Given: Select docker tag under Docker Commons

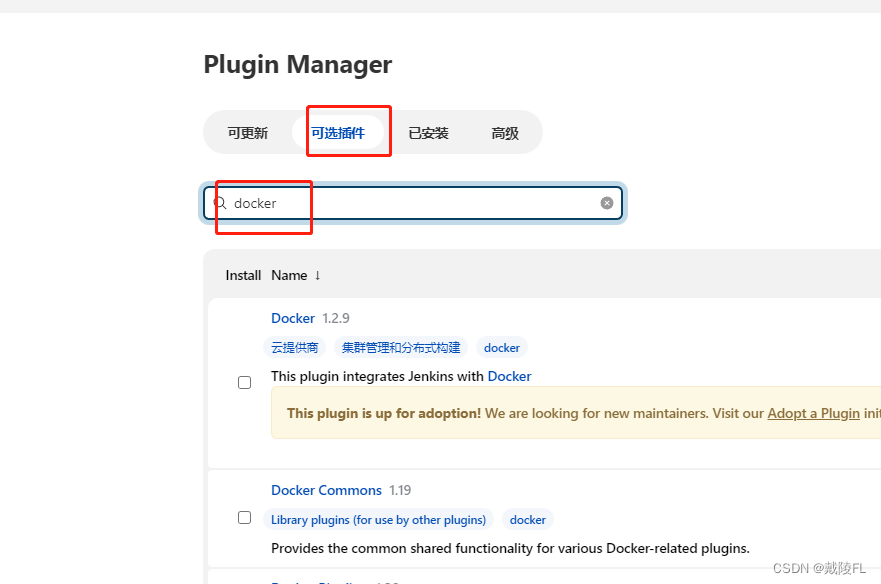Looking at the screenshot, I should 527,520.
